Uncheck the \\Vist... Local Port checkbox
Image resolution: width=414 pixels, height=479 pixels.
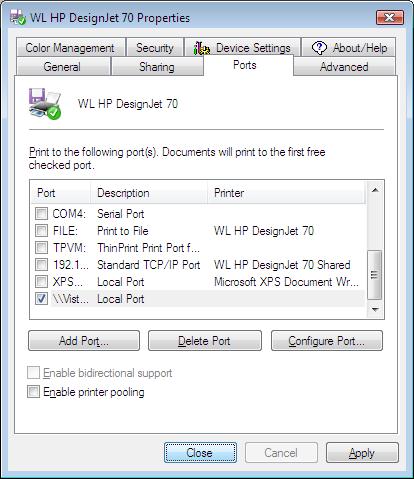pyautogui.click(x=41, y=298)
